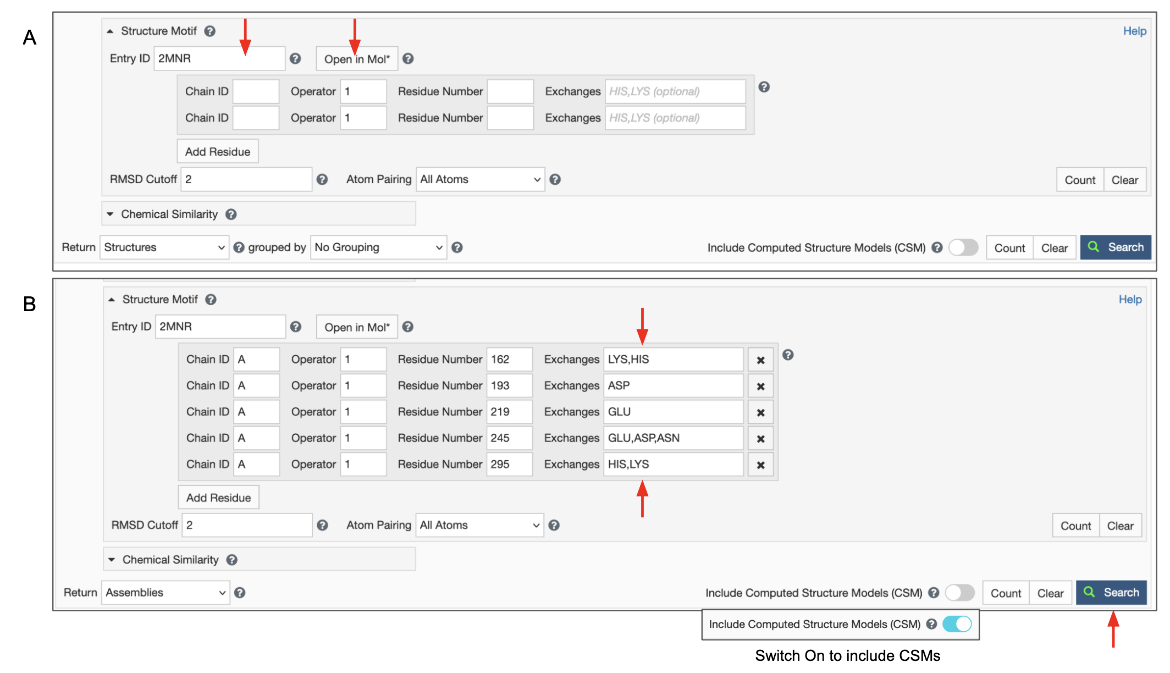Turn off the enabled CSM switch in callout

[957, 624]
